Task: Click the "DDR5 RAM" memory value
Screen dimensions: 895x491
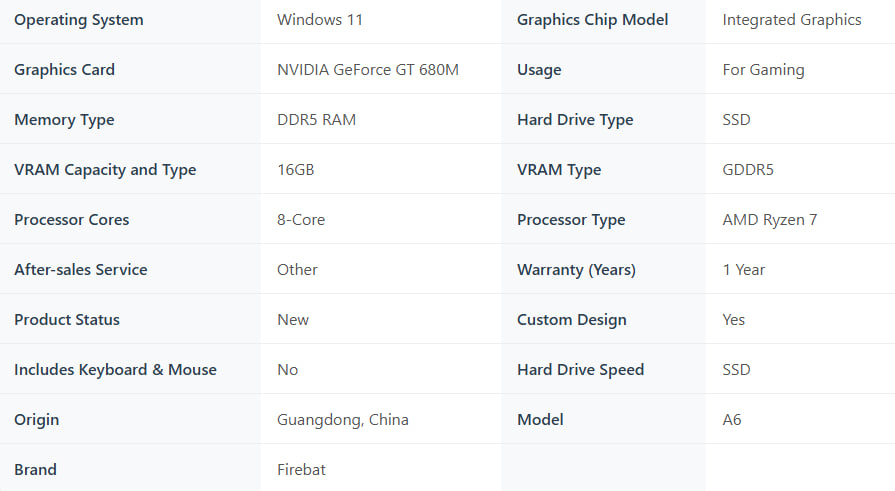Action: point(316,120)
